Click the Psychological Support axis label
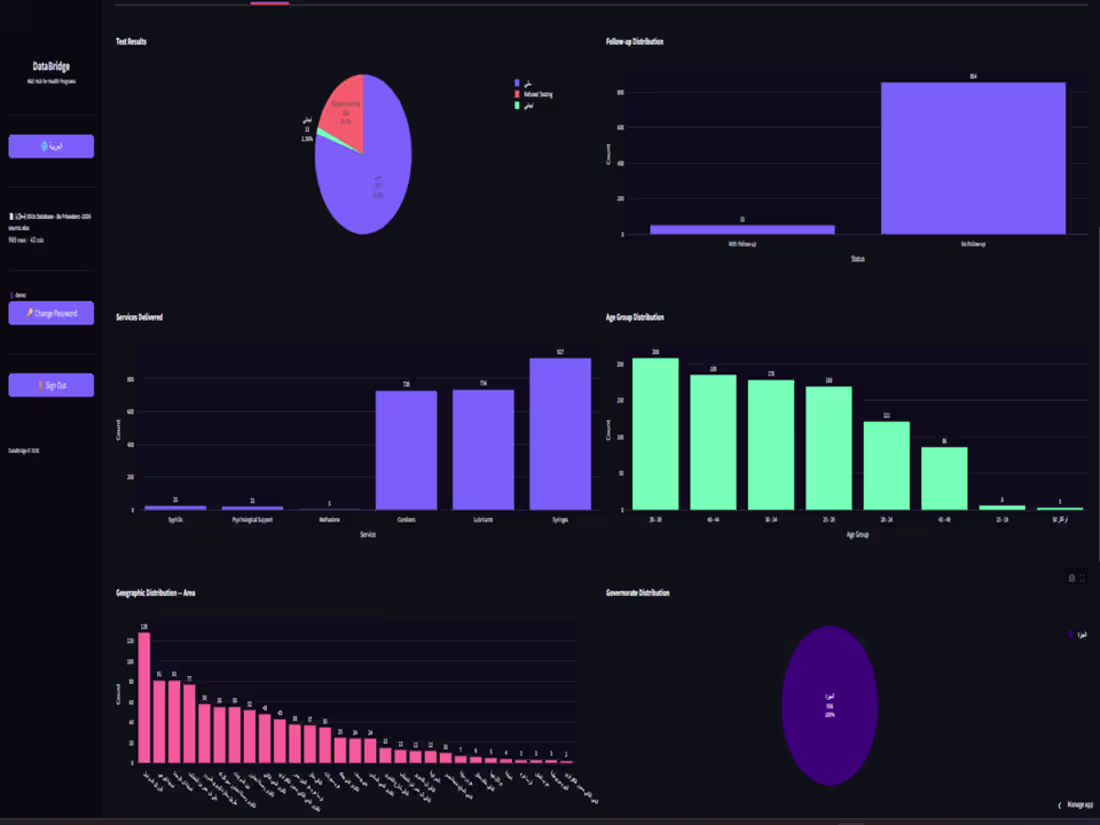Viewport: 1100px width, 825px height. 253,520
